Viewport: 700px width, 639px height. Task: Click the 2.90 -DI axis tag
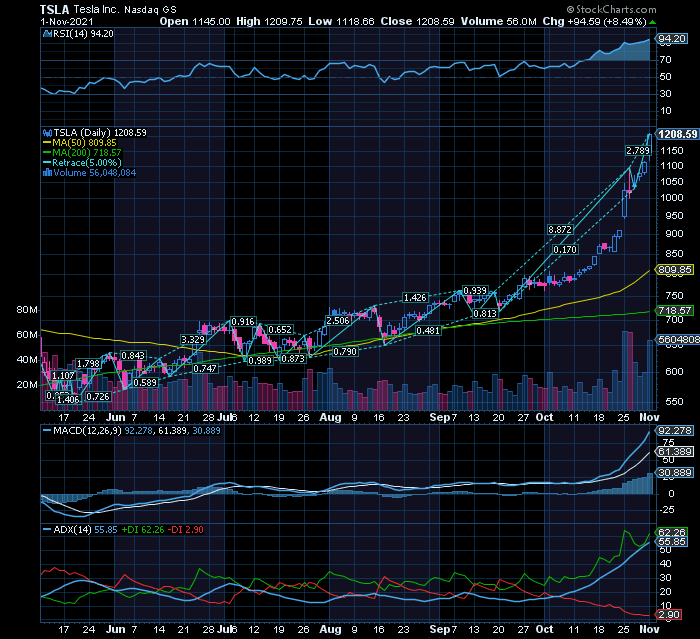(x=669, y=615)
